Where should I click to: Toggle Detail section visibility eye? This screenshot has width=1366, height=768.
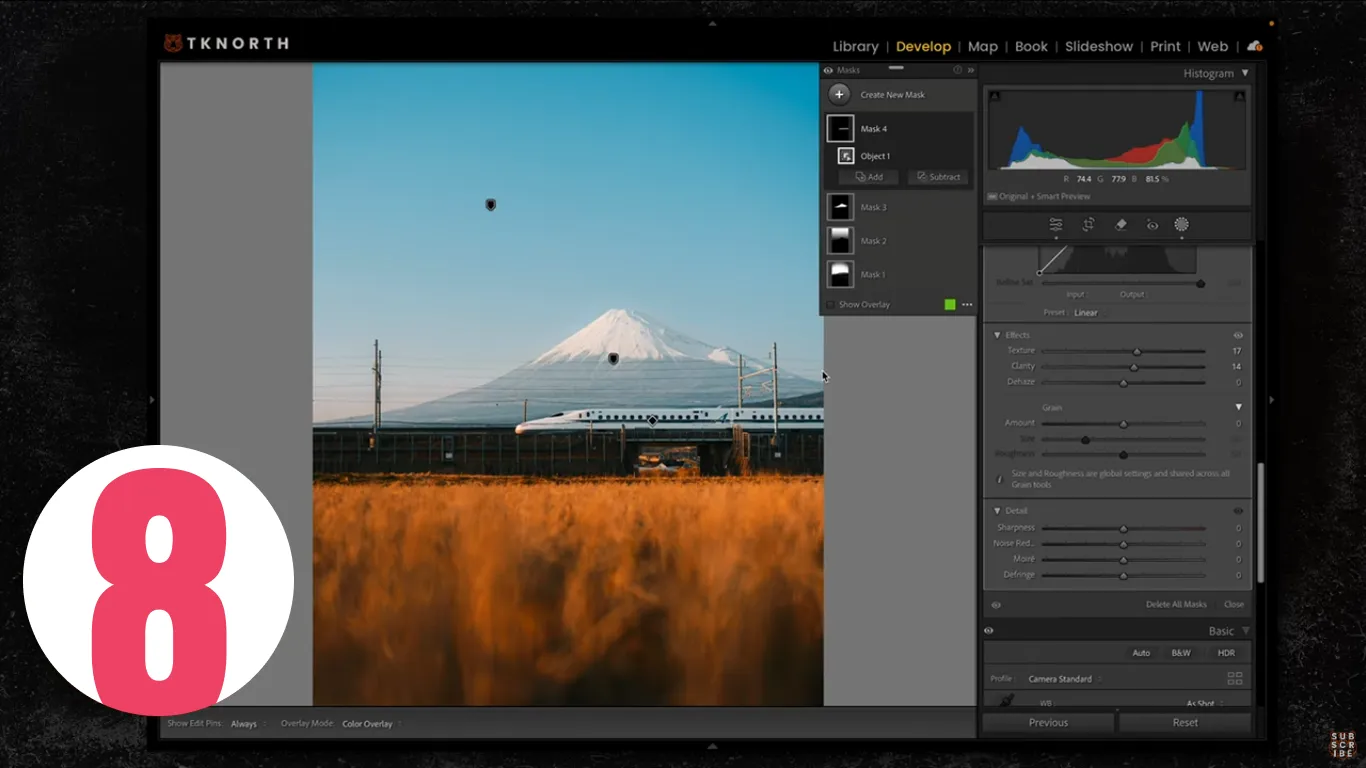1238,511
